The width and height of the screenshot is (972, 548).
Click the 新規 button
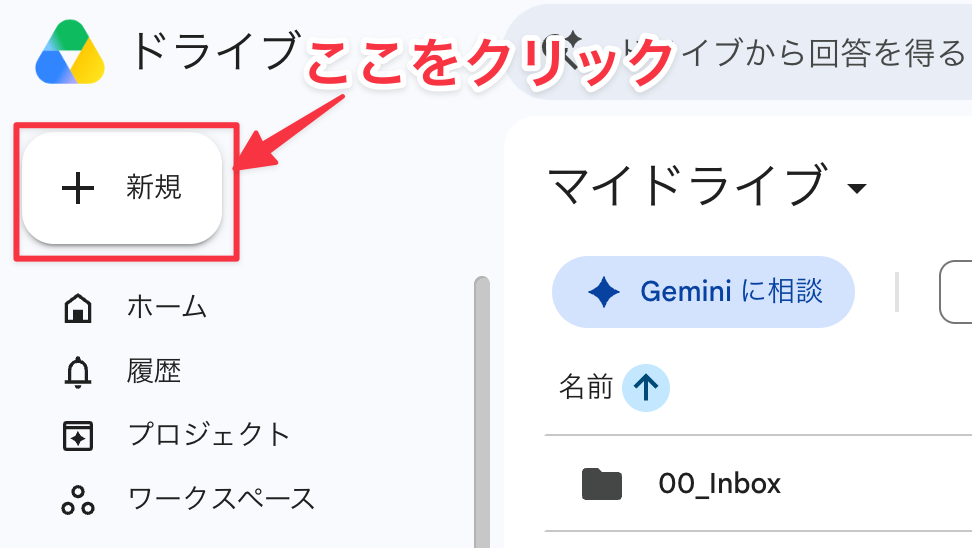pos(122,188)
